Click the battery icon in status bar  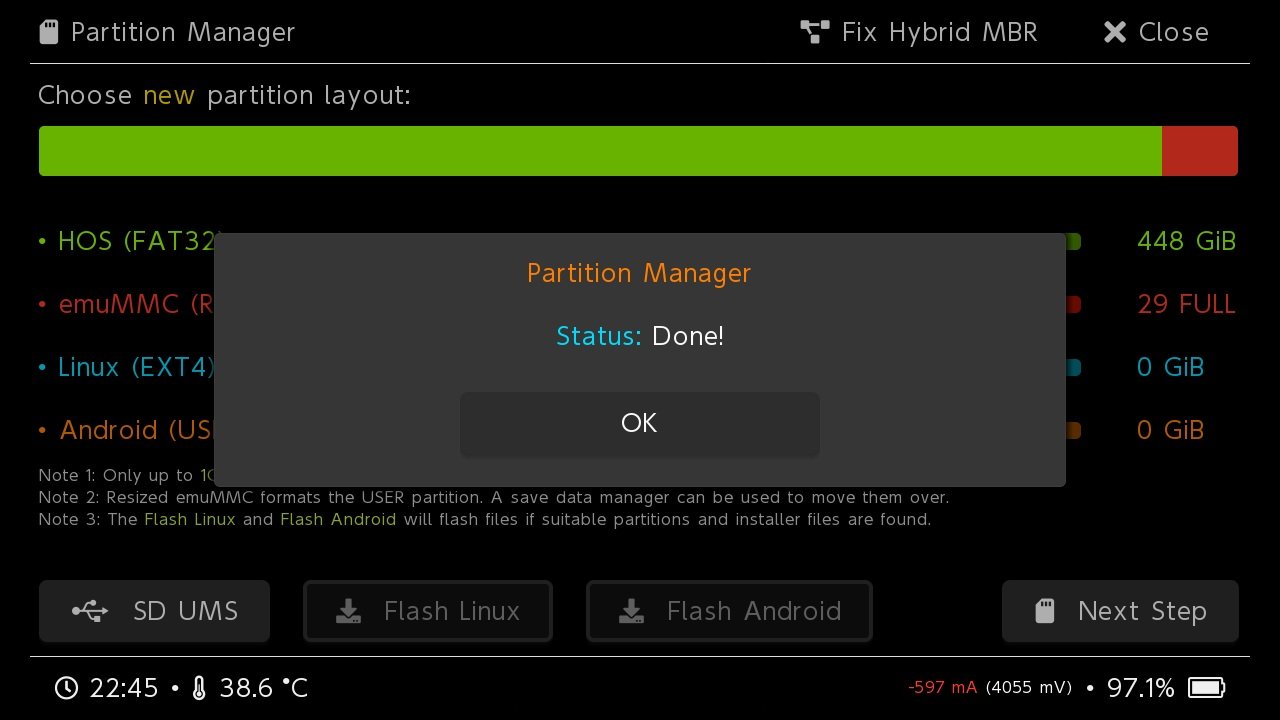(x=1206, y=688)
